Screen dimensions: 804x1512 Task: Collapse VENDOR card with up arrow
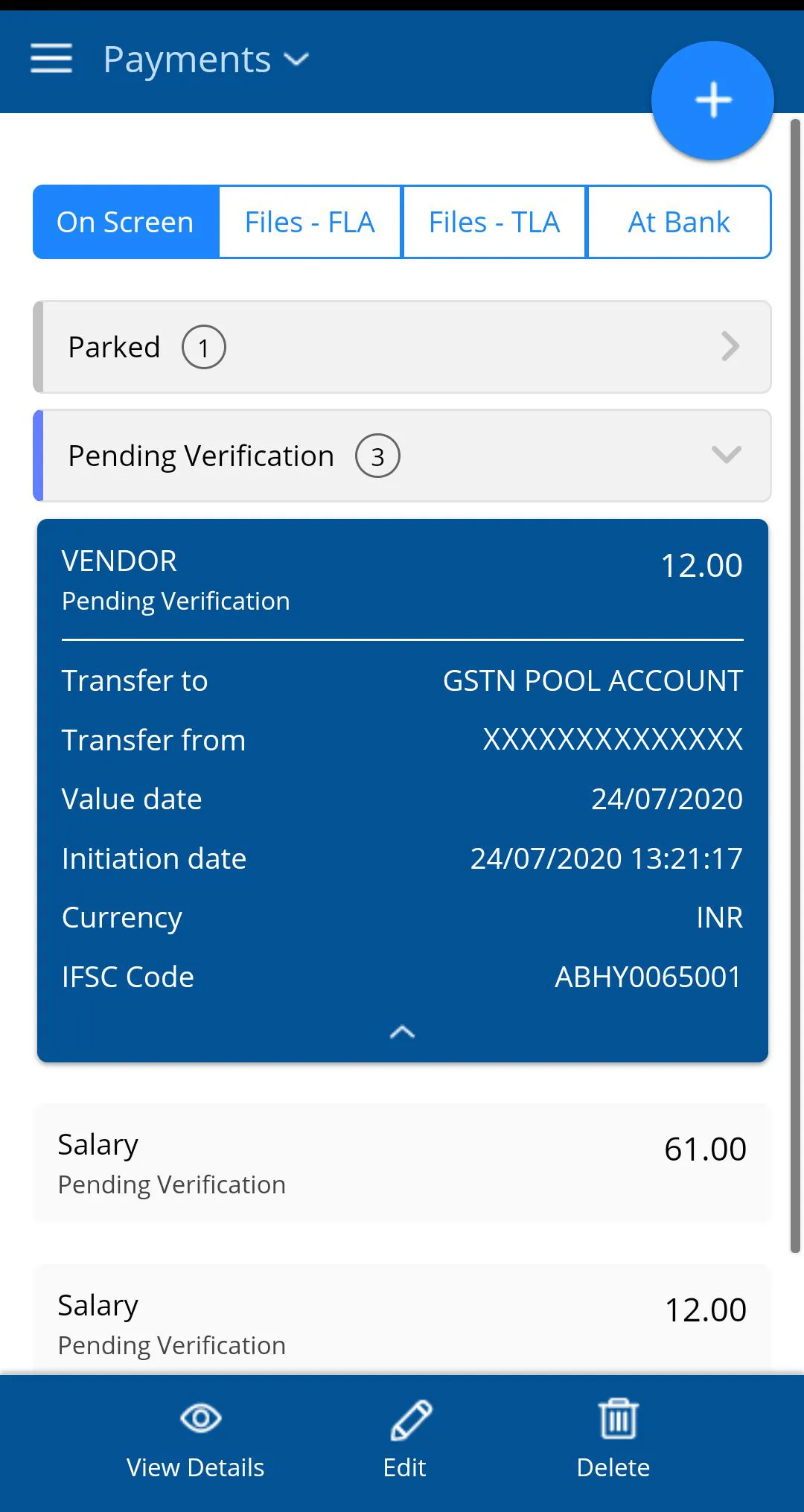point(402,1032)
